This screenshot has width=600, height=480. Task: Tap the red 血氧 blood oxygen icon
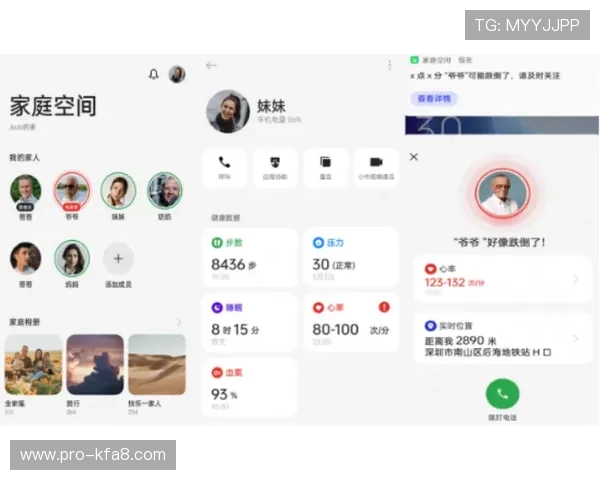(217, 372)
